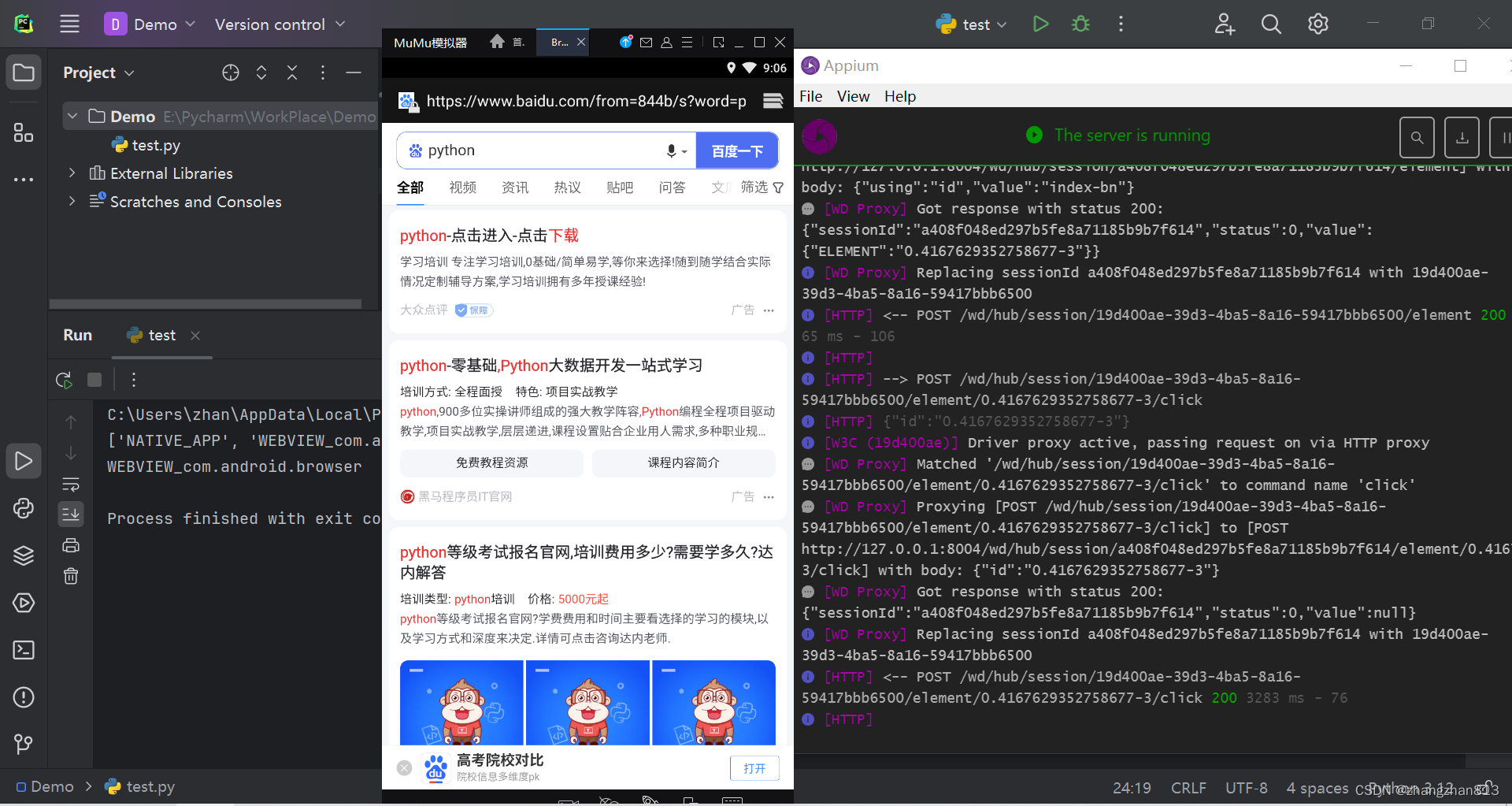Open Run tool window in left sidebar
Image resolution: width=1512 pixels, height=806 pixels.
pos(24,461)
